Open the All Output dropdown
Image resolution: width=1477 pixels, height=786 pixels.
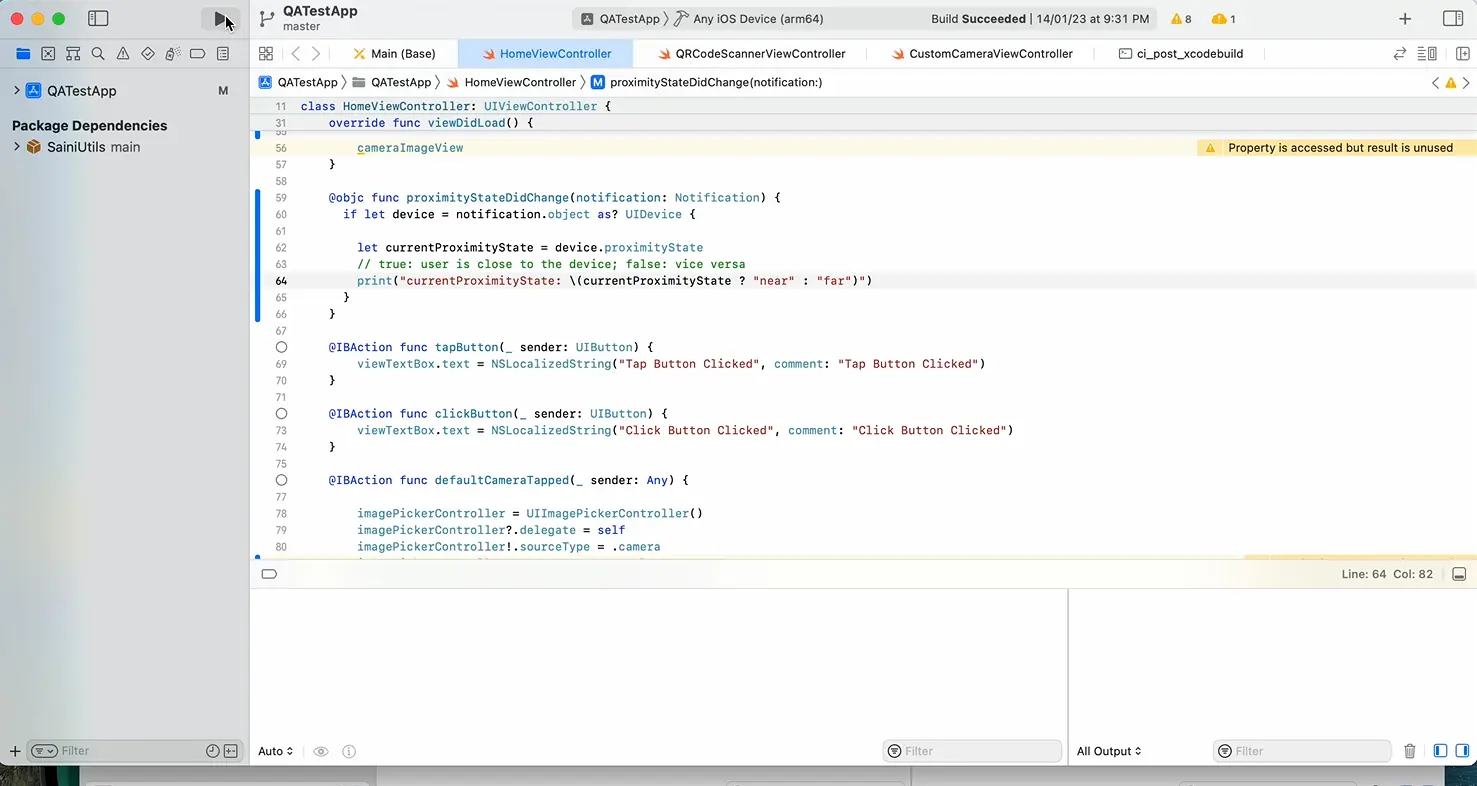1109,751
